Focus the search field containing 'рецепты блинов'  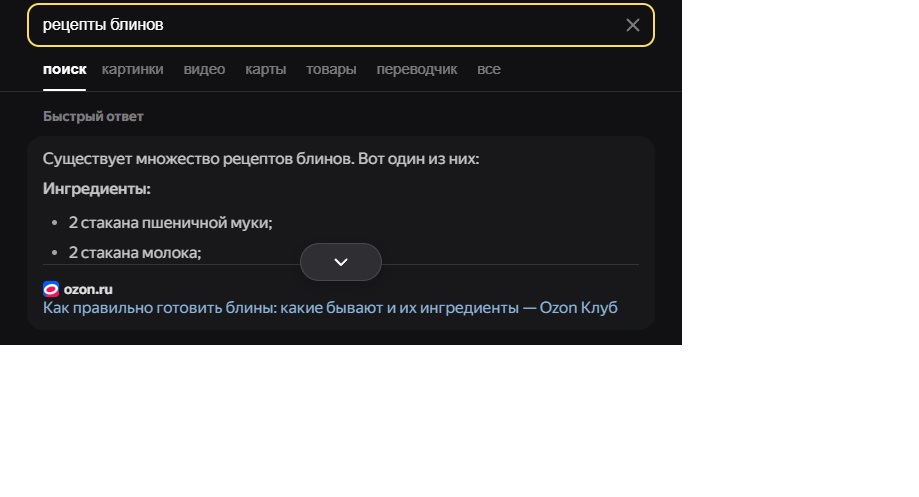341,25
